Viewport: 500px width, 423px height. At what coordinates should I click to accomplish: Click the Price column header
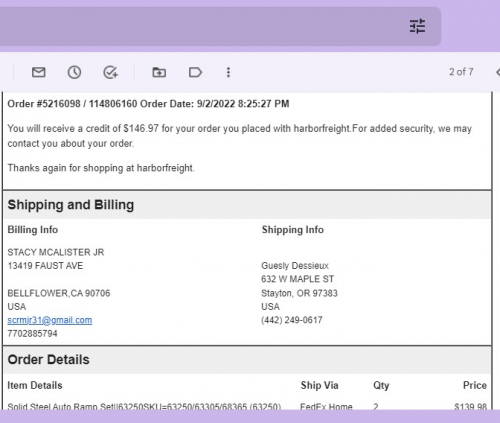point(475,385)
